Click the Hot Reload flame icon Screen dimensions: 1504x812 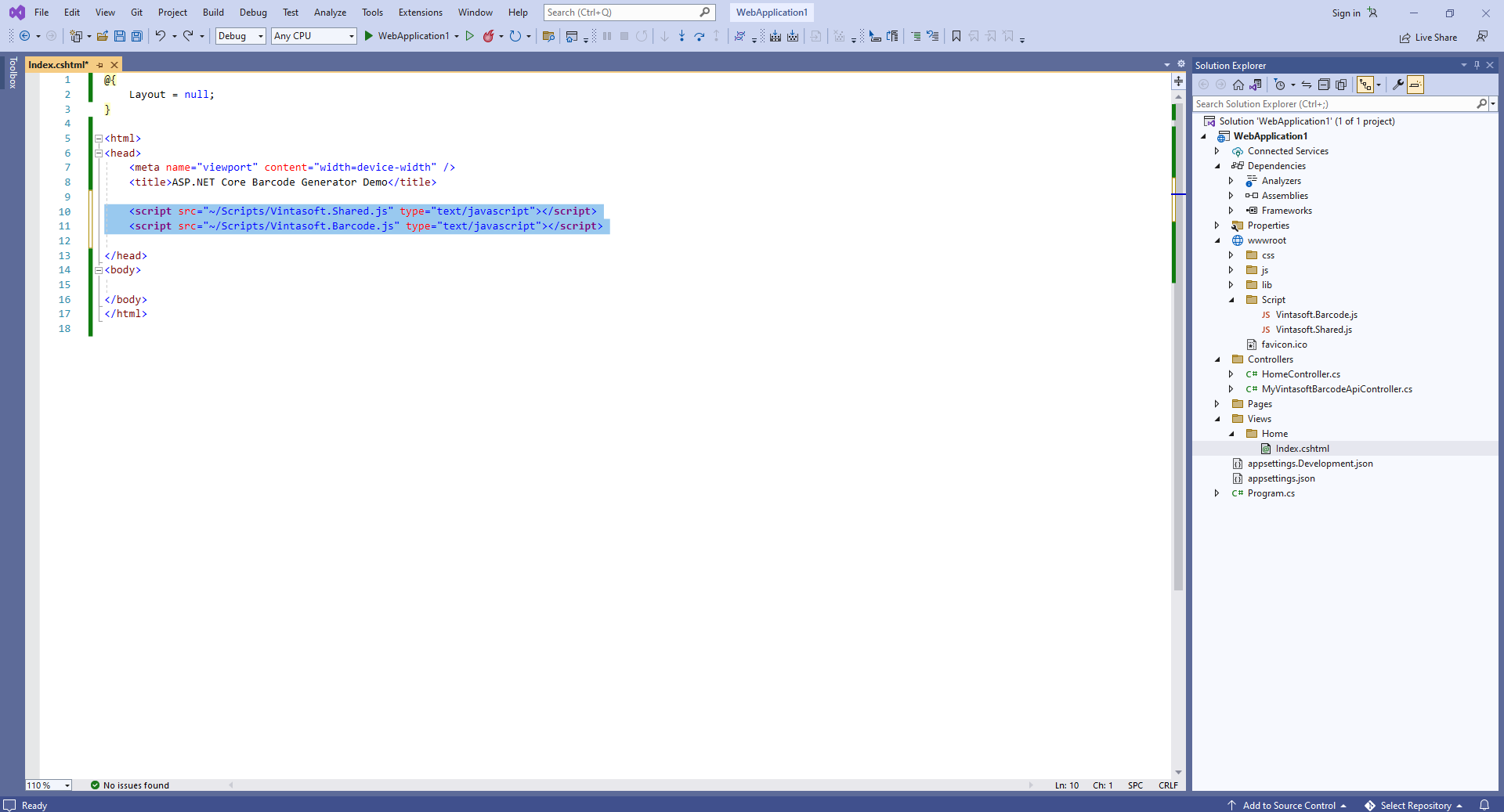click(x=489, y=36)
